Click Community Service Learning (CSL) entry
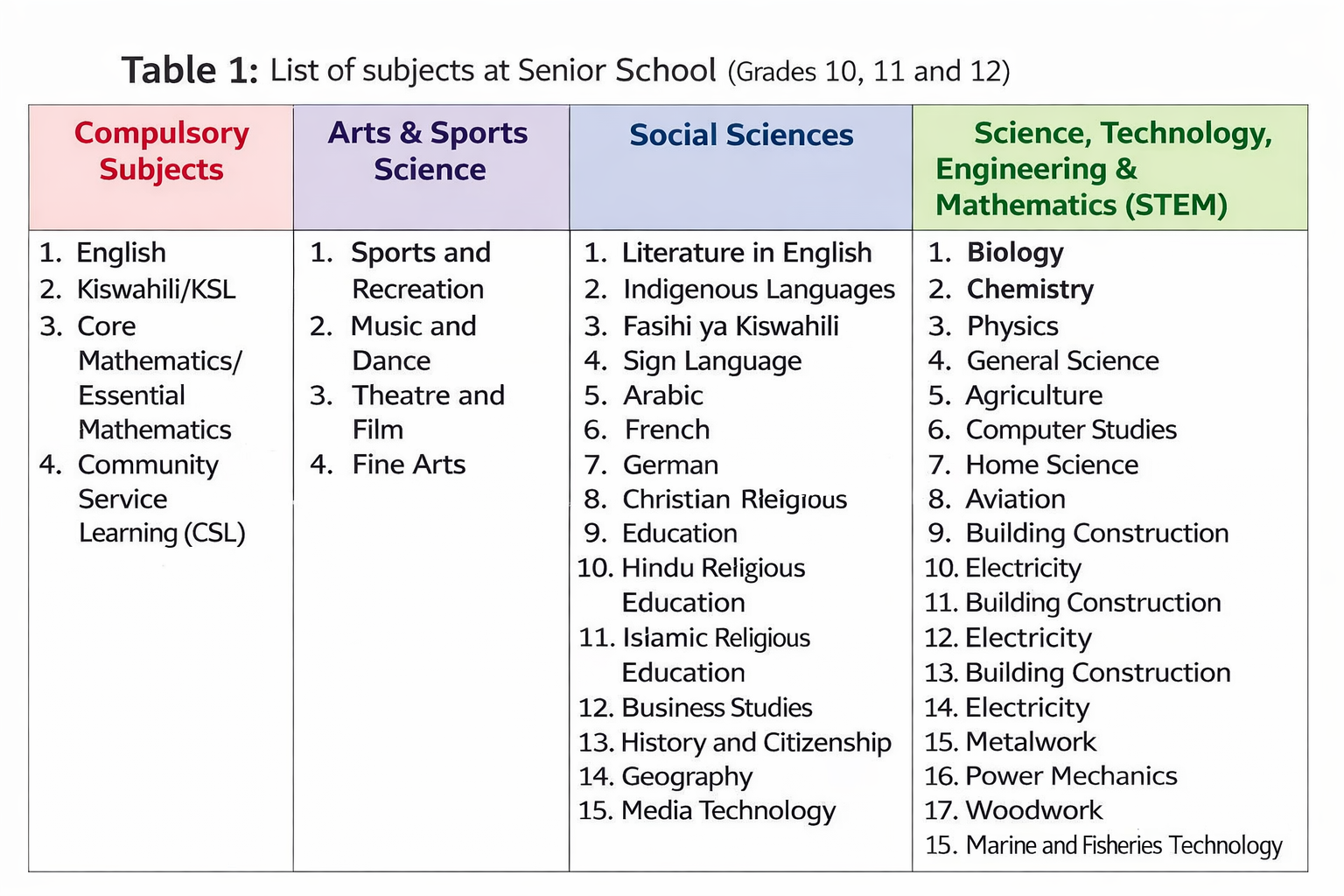Image resolution: width=1344 pixels, height=896 pixels. [x=147, y=499]
